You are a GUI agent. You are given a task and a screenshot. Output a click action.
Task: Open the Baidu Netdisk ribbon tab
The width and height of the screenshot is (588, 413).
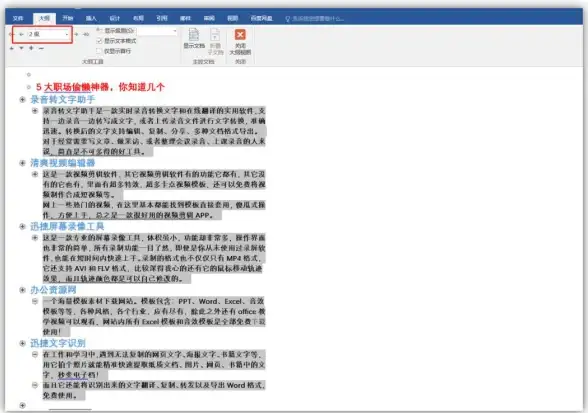pyautogui.click(x=261, y=18)
